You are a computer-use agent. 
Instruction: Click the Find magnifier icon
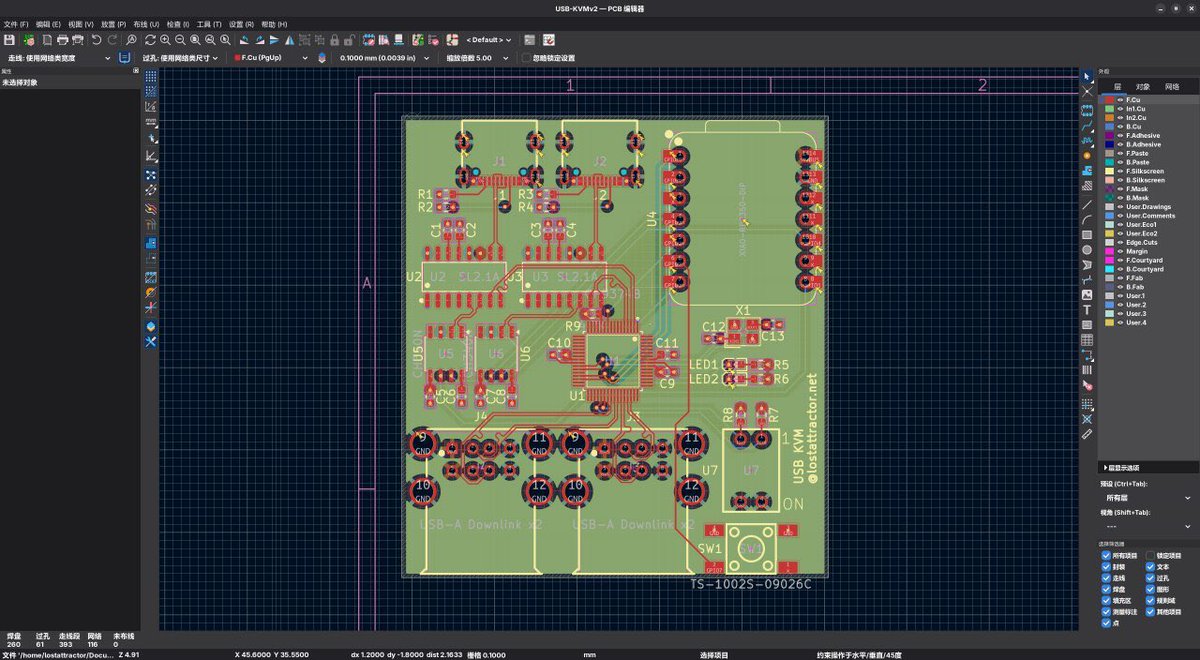point(131,40)
